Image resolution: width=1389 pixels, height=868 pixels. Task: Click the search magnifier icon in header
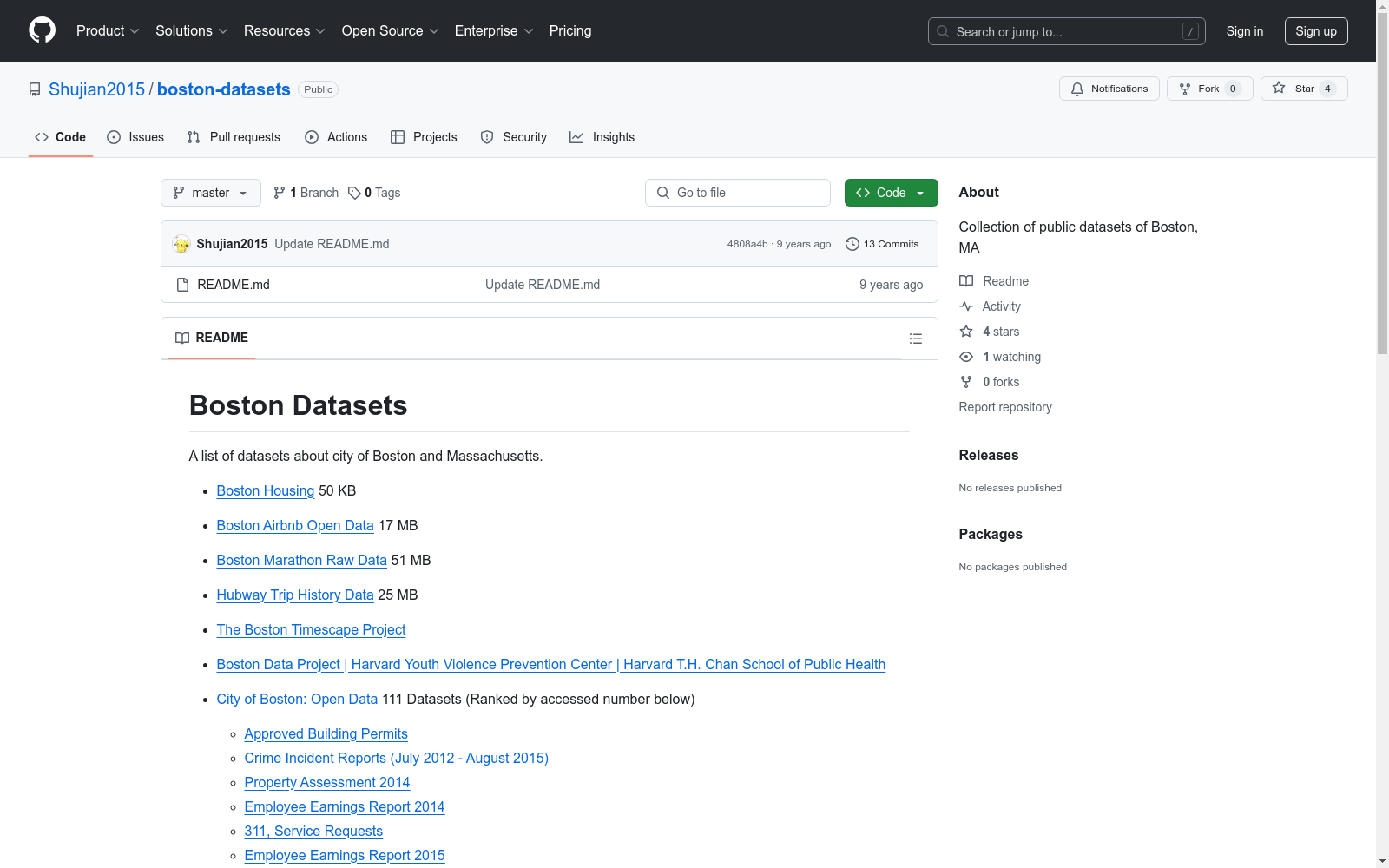coord(943,31)
